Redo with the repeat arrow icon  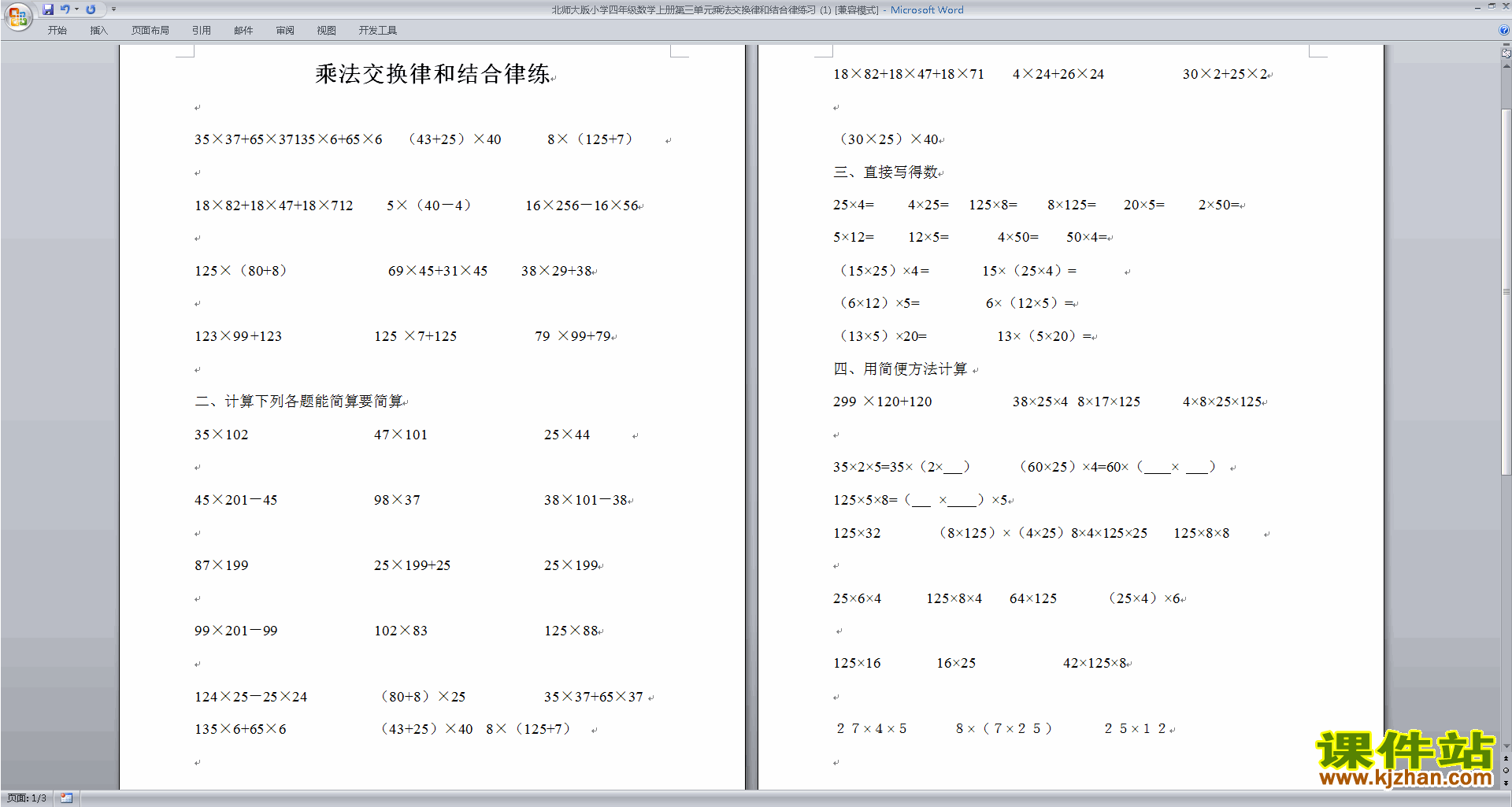pos(91,9)
